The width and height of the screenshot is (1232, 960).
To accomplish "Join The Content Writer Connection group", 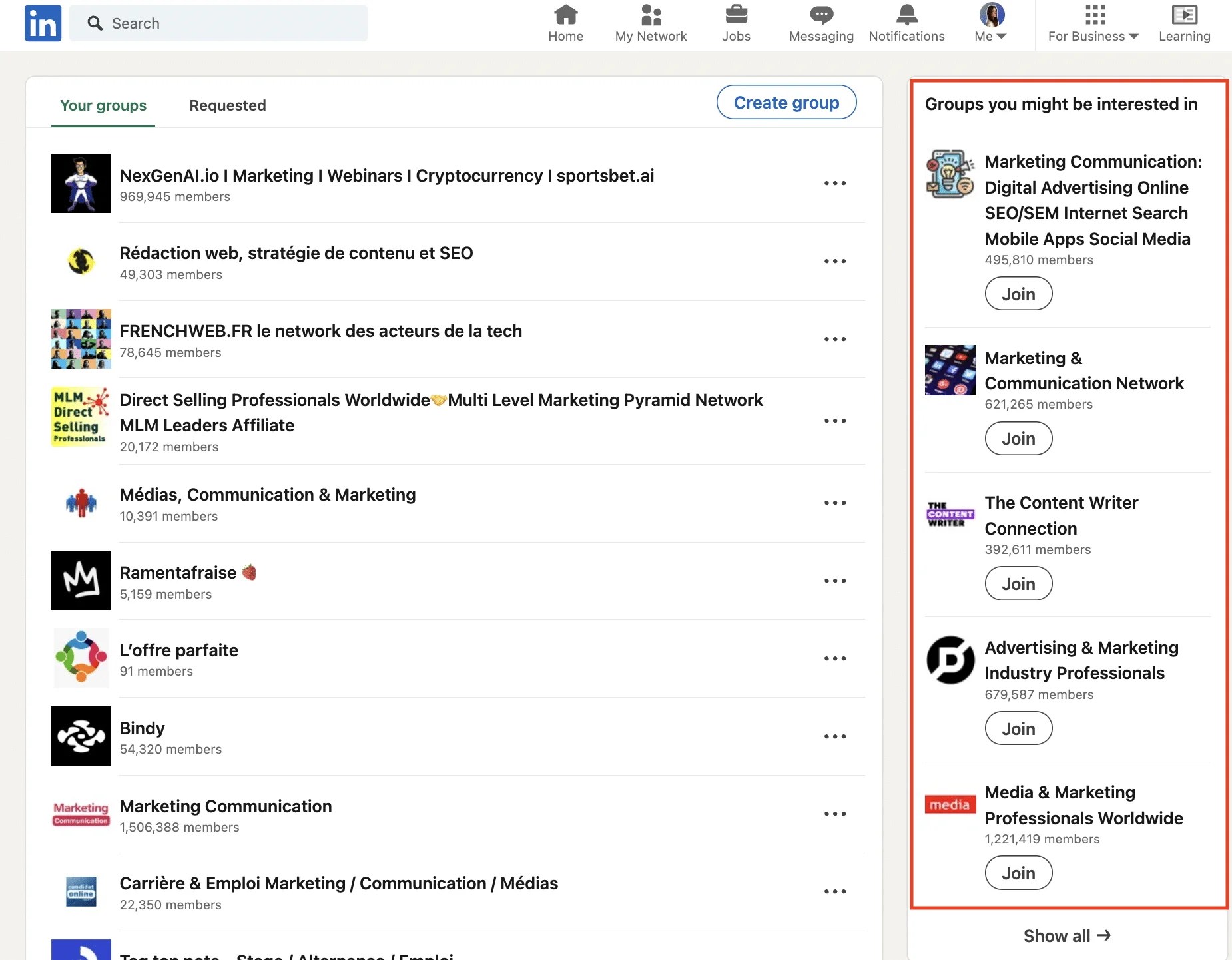I will click(1018, 583).
